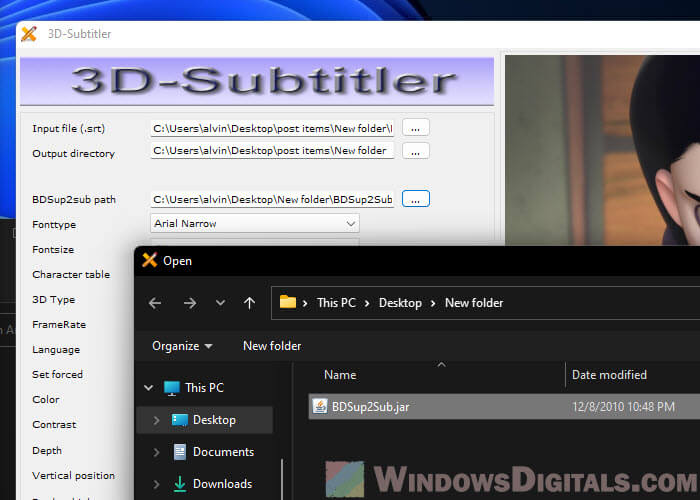Viewport: 700px width, 500px height.
Task: Open chevron before This PC breadcrumb
Action: 305,303
